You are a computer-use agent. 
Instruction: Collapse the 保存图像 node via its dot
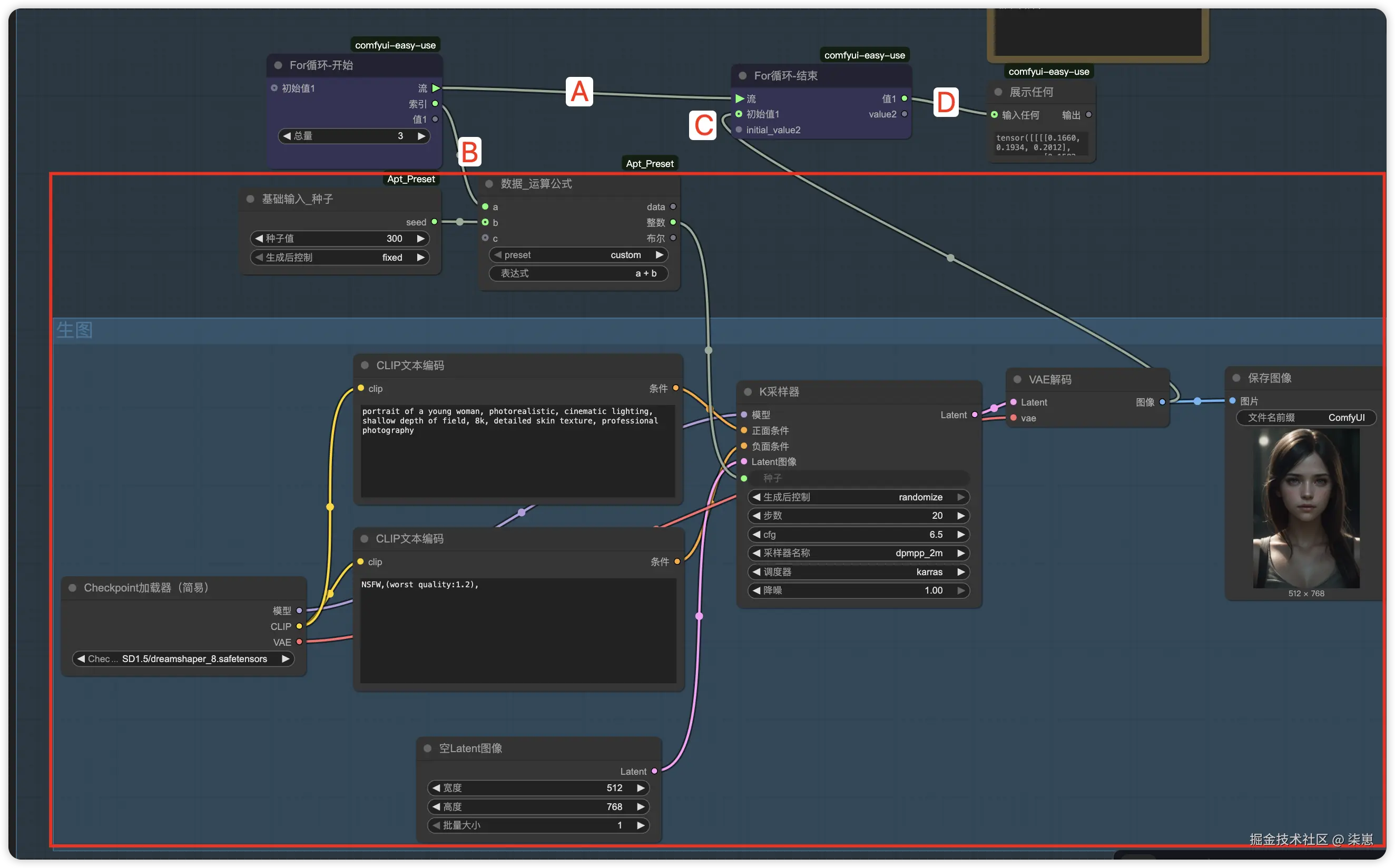1236,378
